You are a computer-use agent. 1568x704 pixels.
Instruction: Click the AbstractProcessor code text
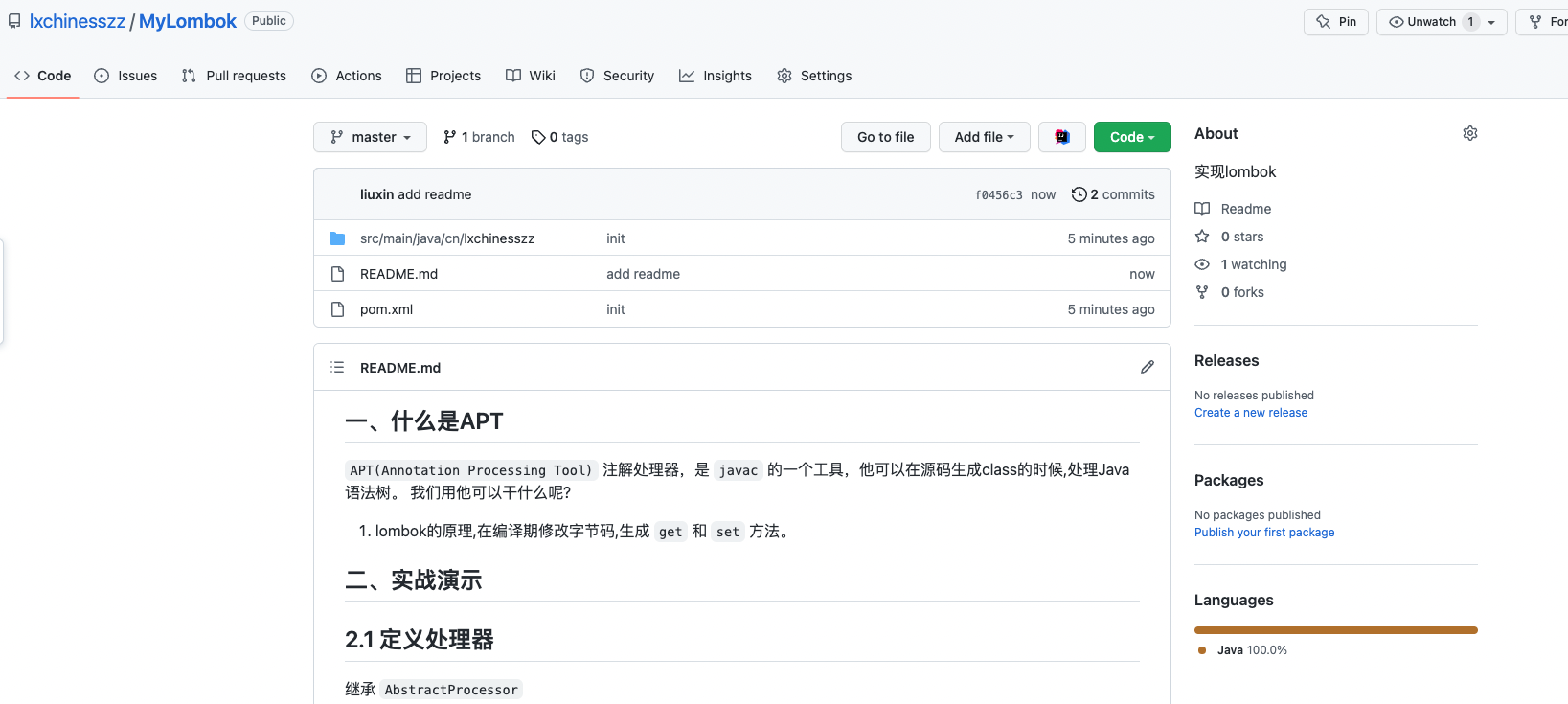[451, 690]
